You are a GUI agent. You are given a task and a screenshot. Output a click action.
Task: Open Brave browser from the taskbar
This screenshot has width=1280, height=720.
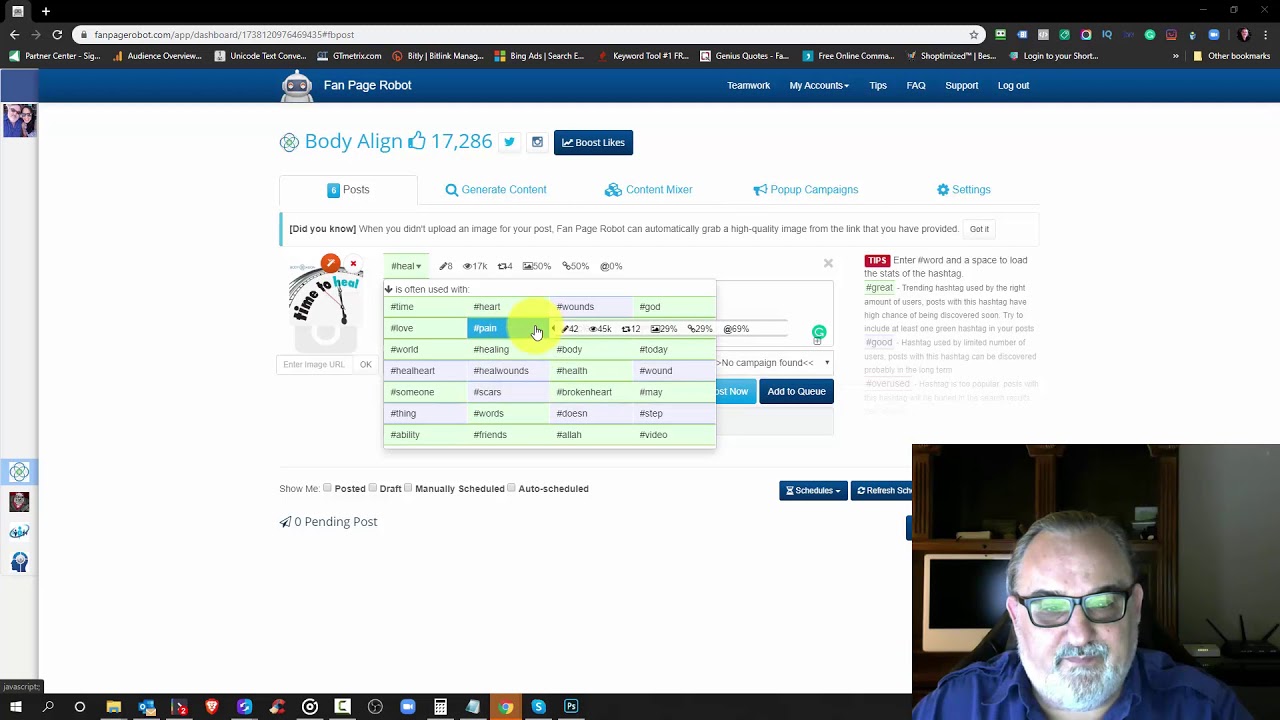[211, 707]
